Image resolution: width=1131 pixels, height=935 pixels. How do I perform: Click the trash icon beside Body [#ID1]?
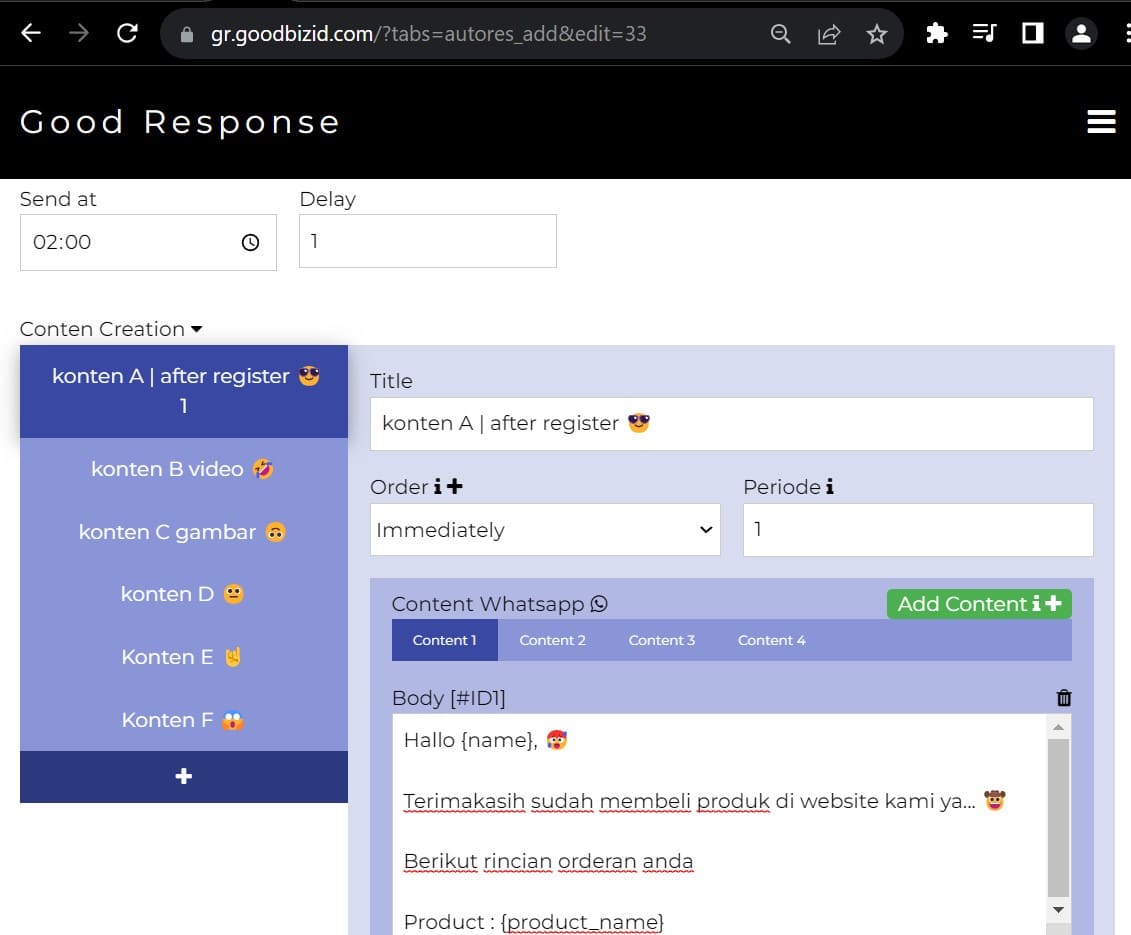1064,698
